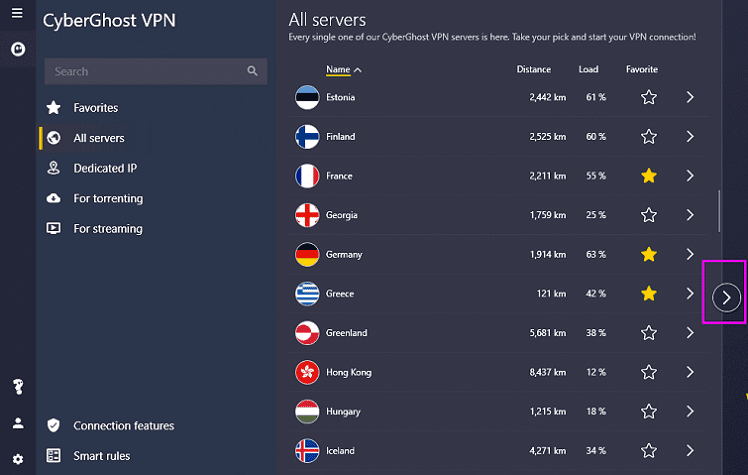
Task: Mark Estonia as favorite
Action: click(649, 97)
